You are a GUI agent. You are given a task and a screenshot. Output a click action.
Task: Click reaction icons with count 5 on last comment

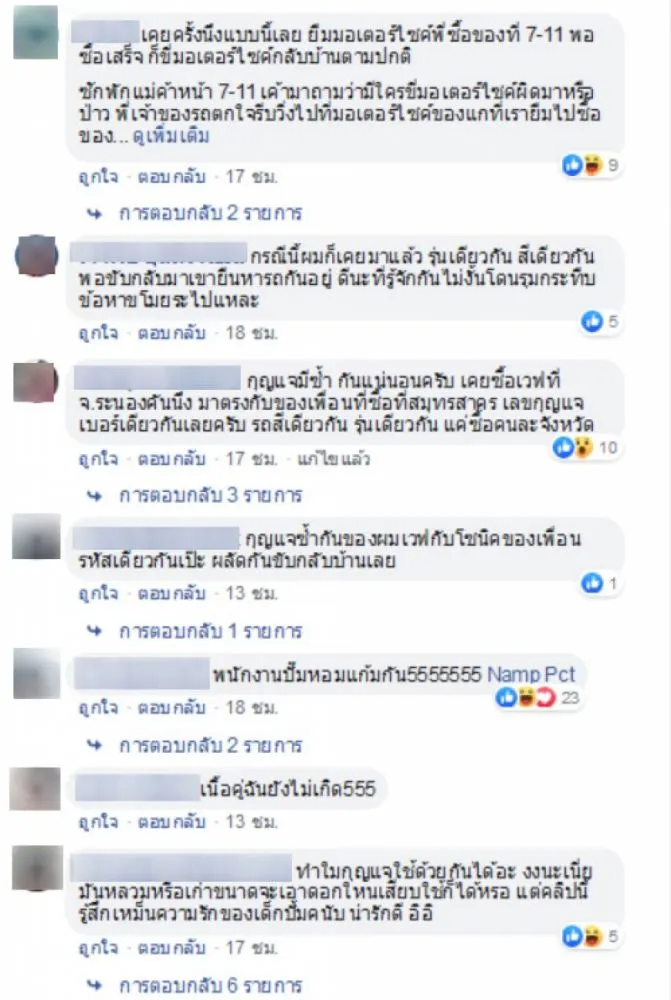[x=591, y=937]
